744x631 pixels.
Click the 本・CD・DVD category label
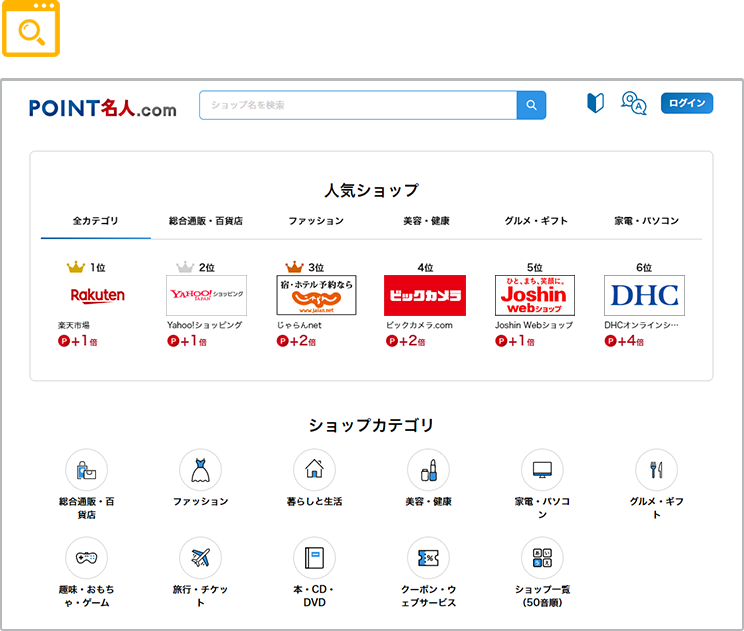[314, 596]
